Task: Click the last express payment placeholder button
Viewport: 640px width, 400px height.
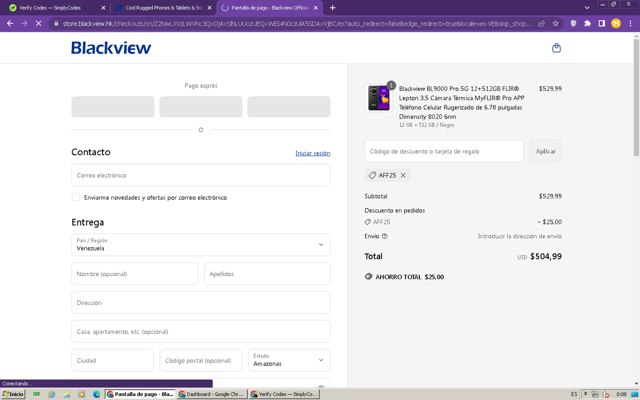Action: [x=289, y=107]
